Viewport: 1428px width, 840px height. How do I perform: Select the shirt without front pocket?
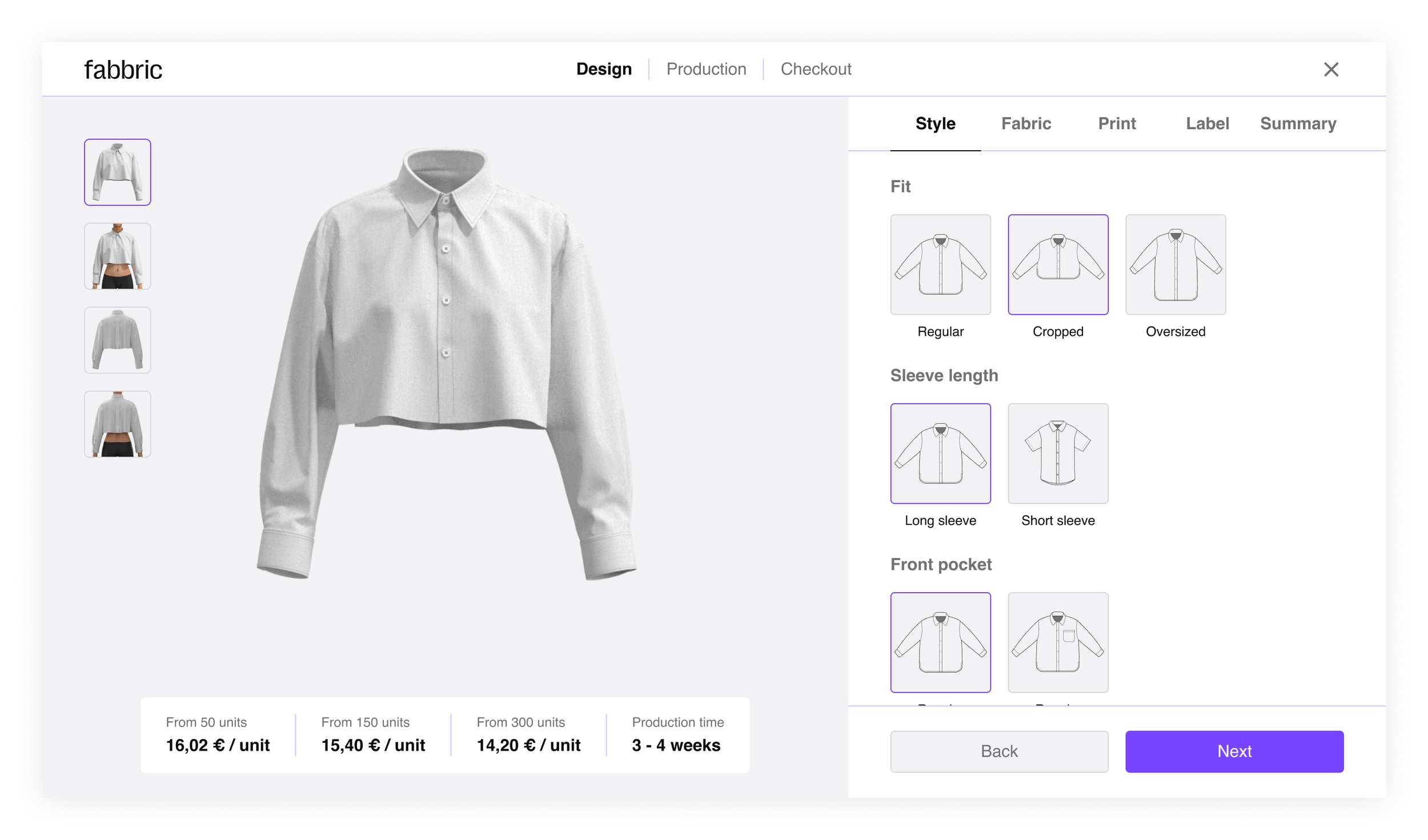coord(940,642)
